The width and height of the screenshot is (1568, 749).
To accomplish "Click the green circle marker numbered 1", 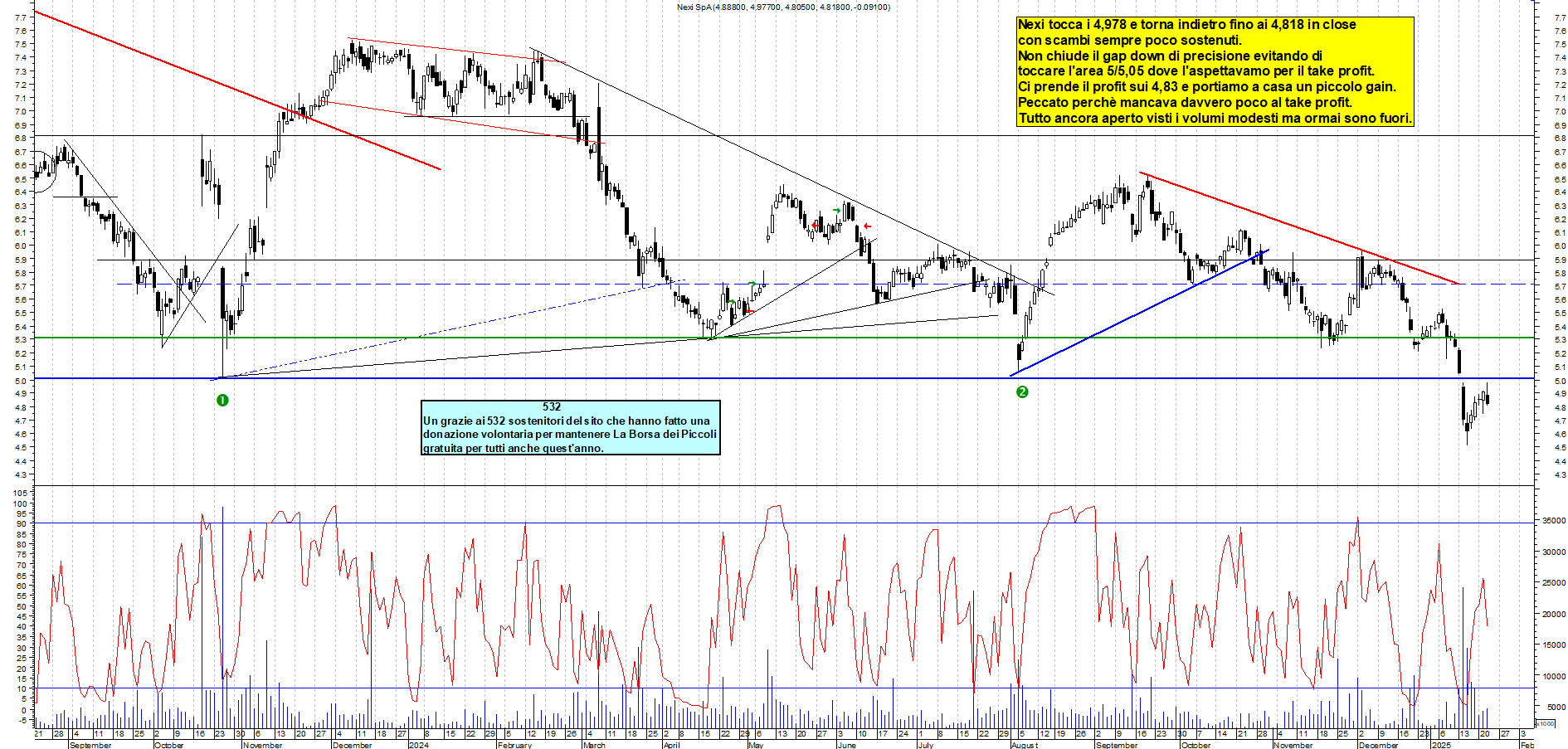I will click(222, 400).
